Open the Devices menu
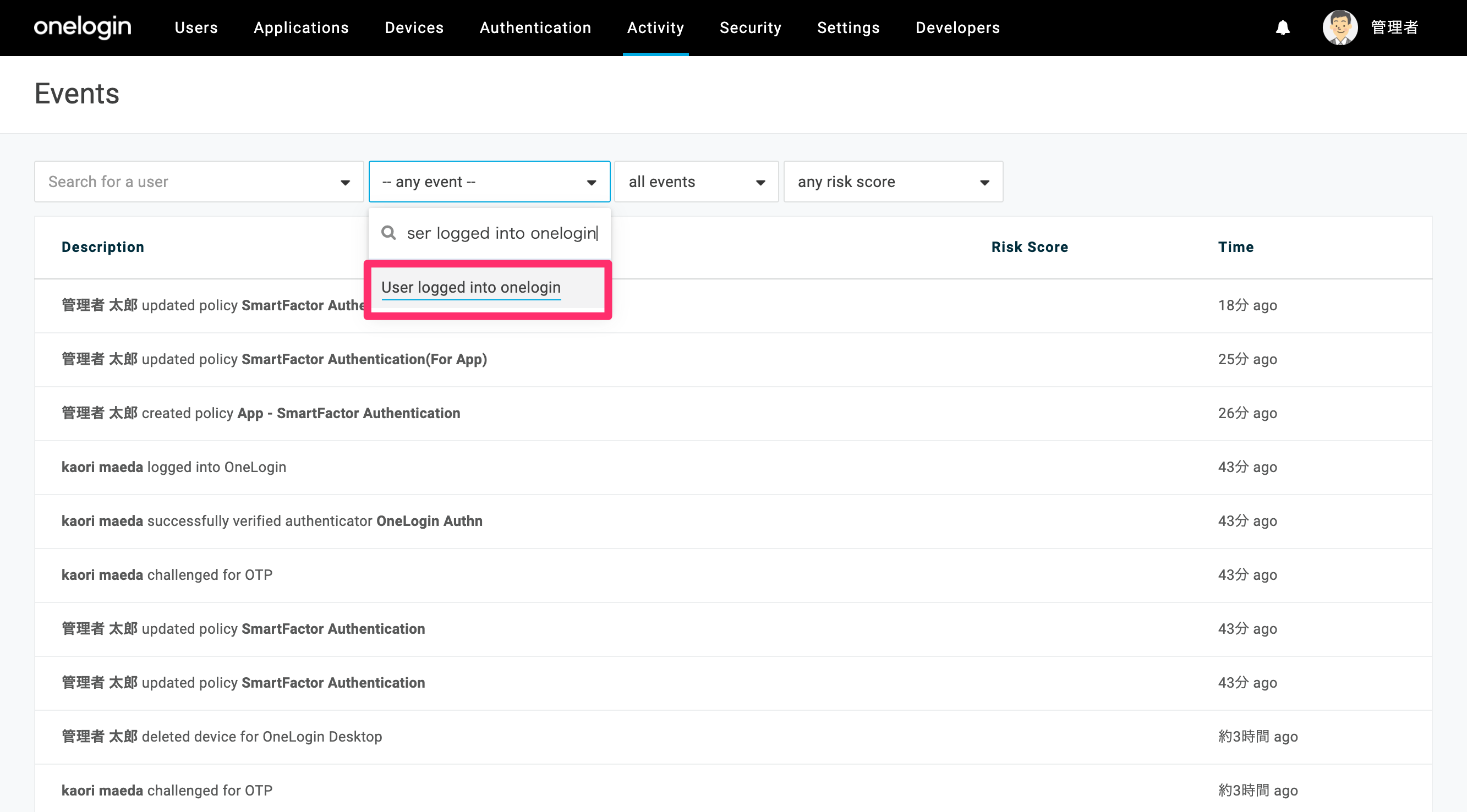The image size is (1467, 812). (x=414, y=28)
